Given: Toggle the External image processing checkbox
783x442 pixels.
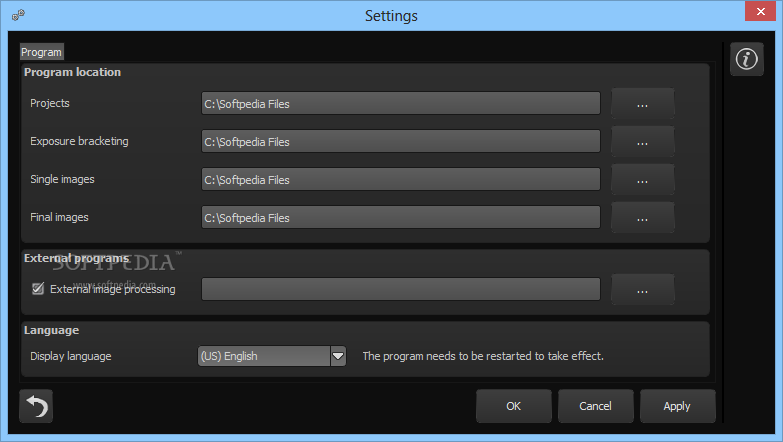Looking at the screenshot, I should (x=39, y=289).
